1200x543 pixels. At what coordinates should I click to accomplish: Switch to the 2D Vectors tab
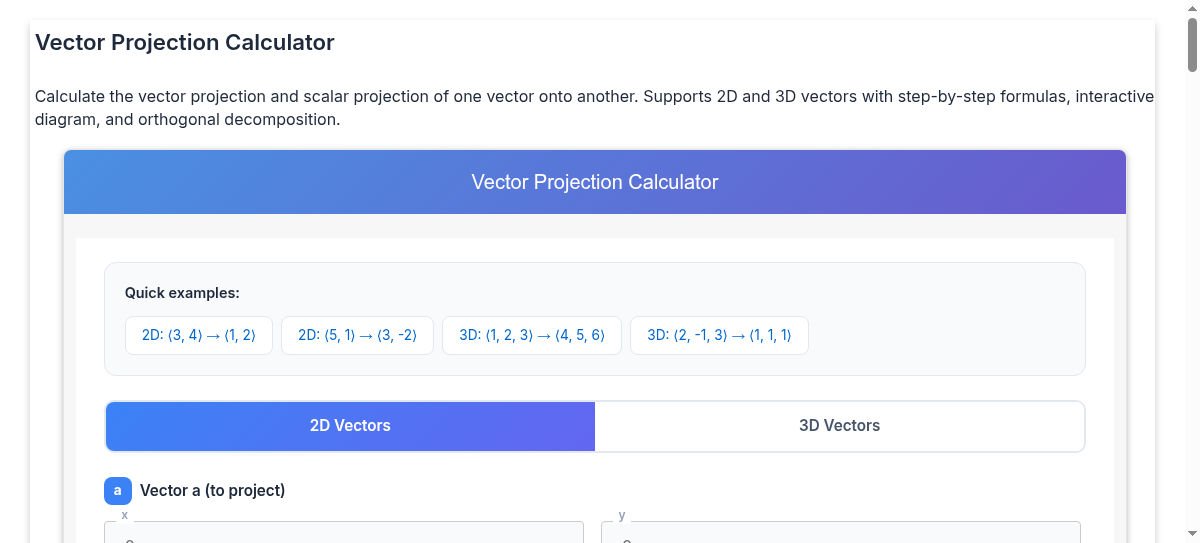tap(350, 426)
